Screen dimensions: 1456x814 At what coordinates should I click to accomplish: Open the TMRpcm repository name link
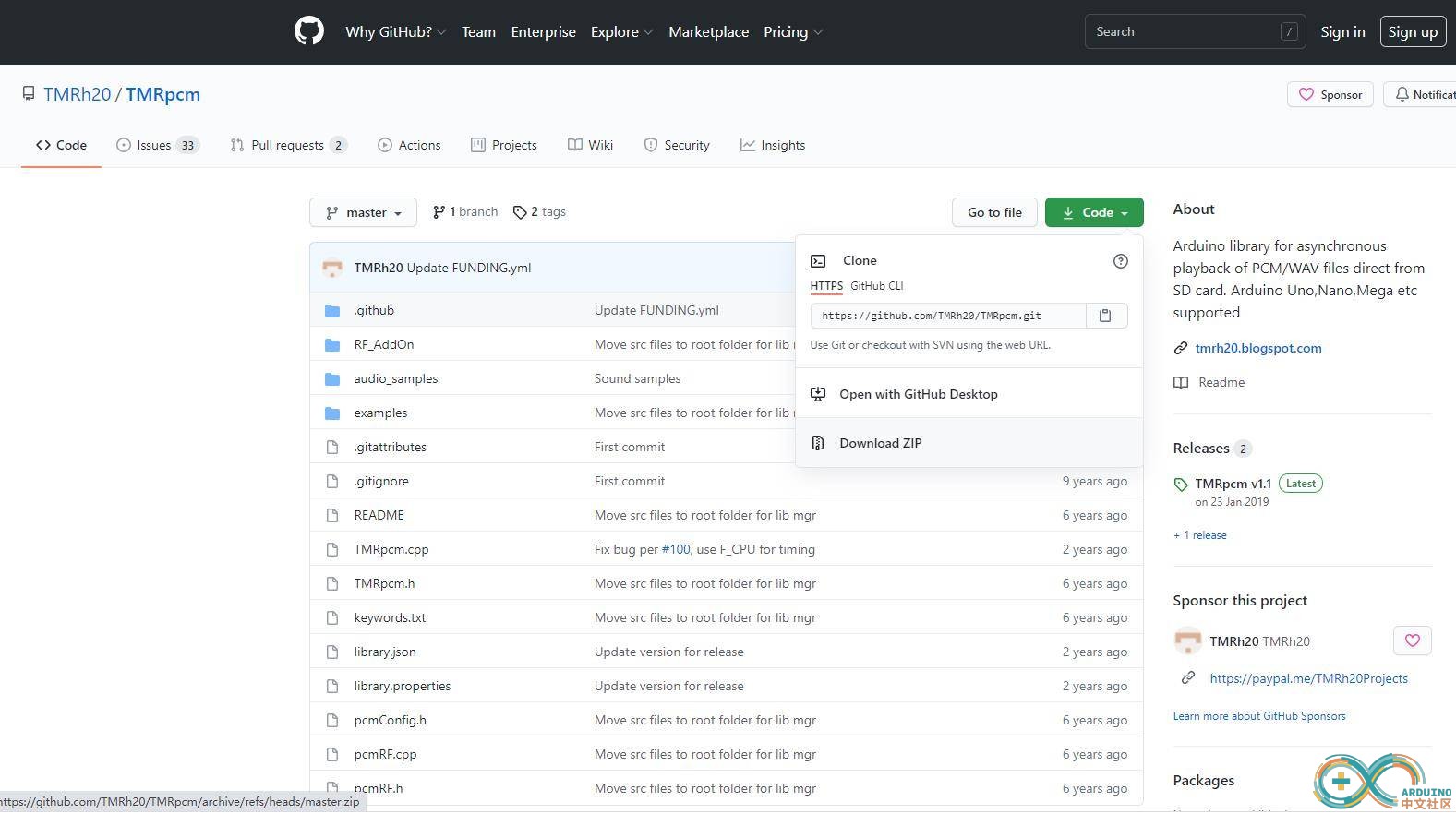click(x=162, y=94)
